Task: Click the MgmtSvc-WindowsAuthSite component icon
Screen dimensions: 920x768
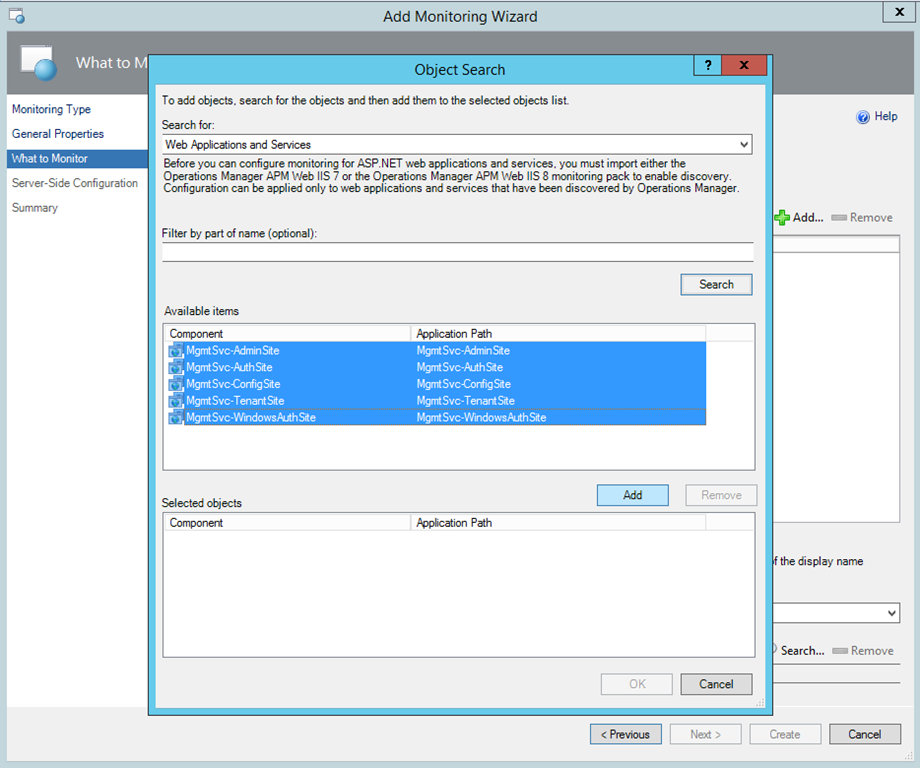Action: pos(176,418)
